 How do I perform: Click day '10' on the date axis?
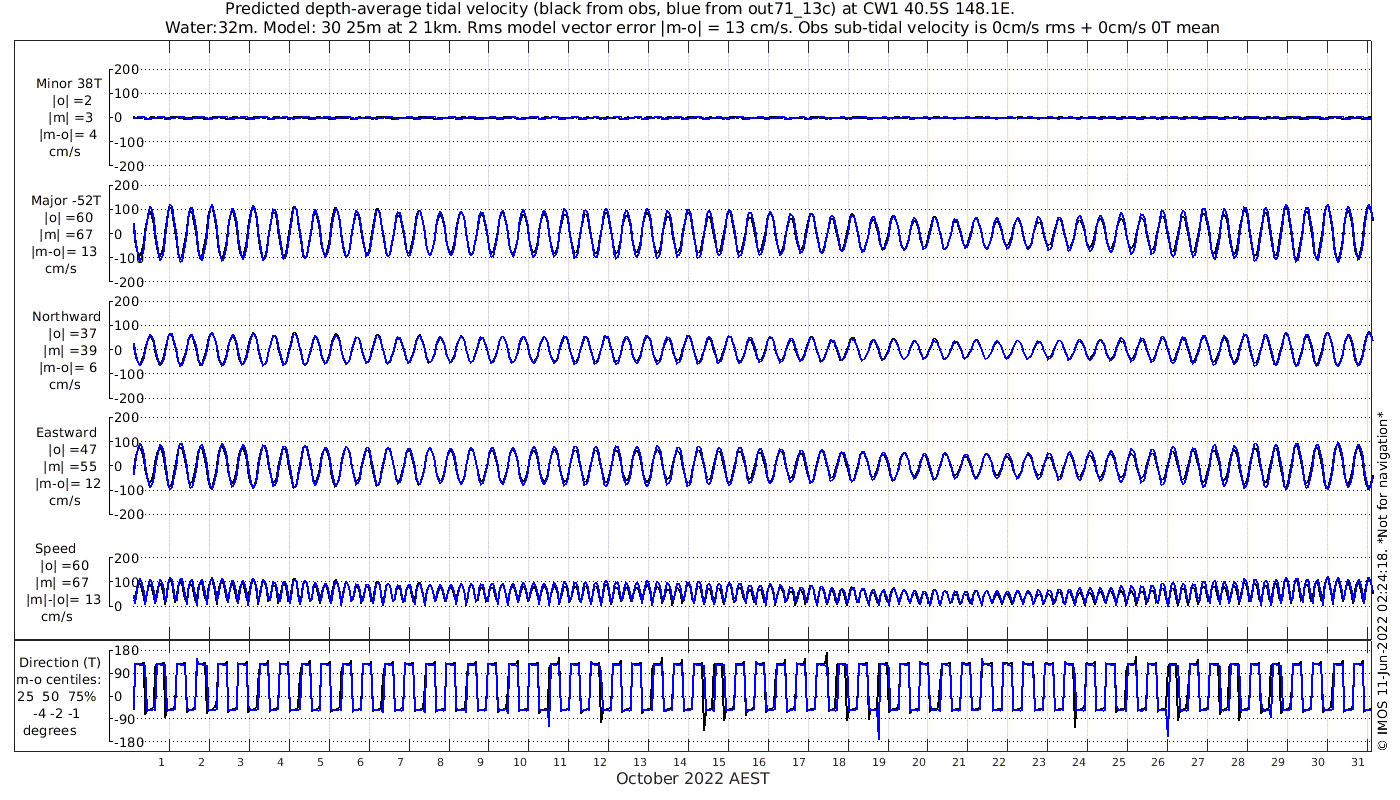[x=519, y=761]
